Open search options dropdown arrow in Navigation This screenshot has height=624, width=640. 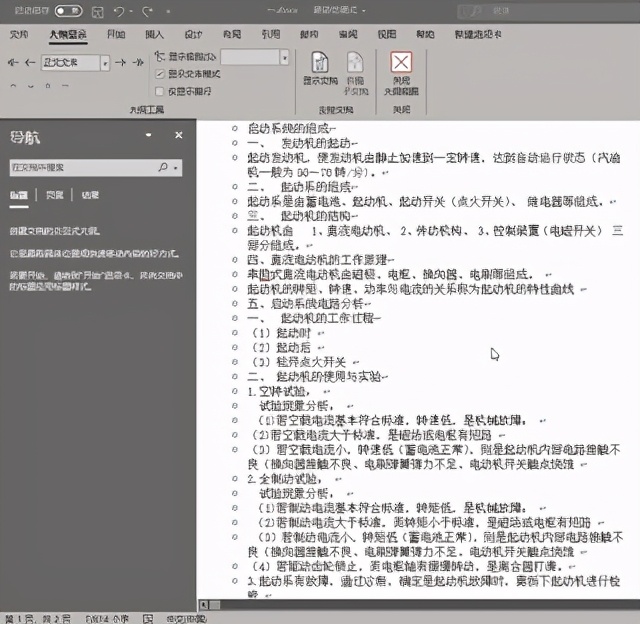pos(176,167)
